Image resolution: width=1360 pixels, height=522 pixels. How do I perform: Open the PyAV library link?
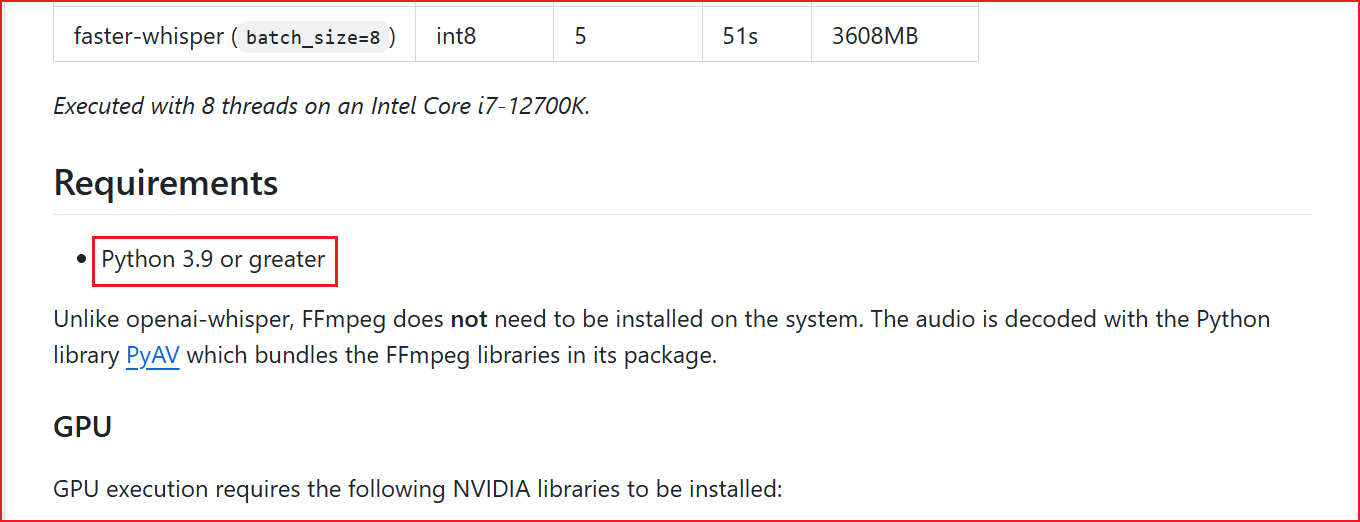point(152,356)
